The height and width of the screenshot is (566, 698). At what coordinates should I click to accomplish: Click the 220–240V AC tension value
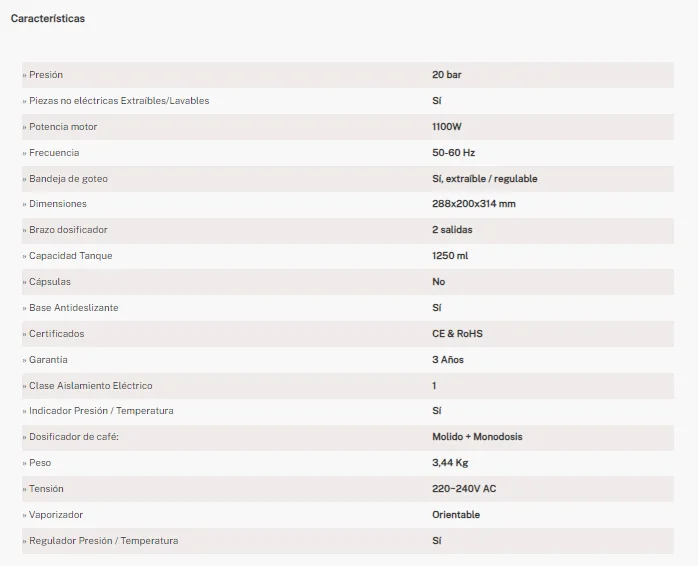click(x=464, y=489)
